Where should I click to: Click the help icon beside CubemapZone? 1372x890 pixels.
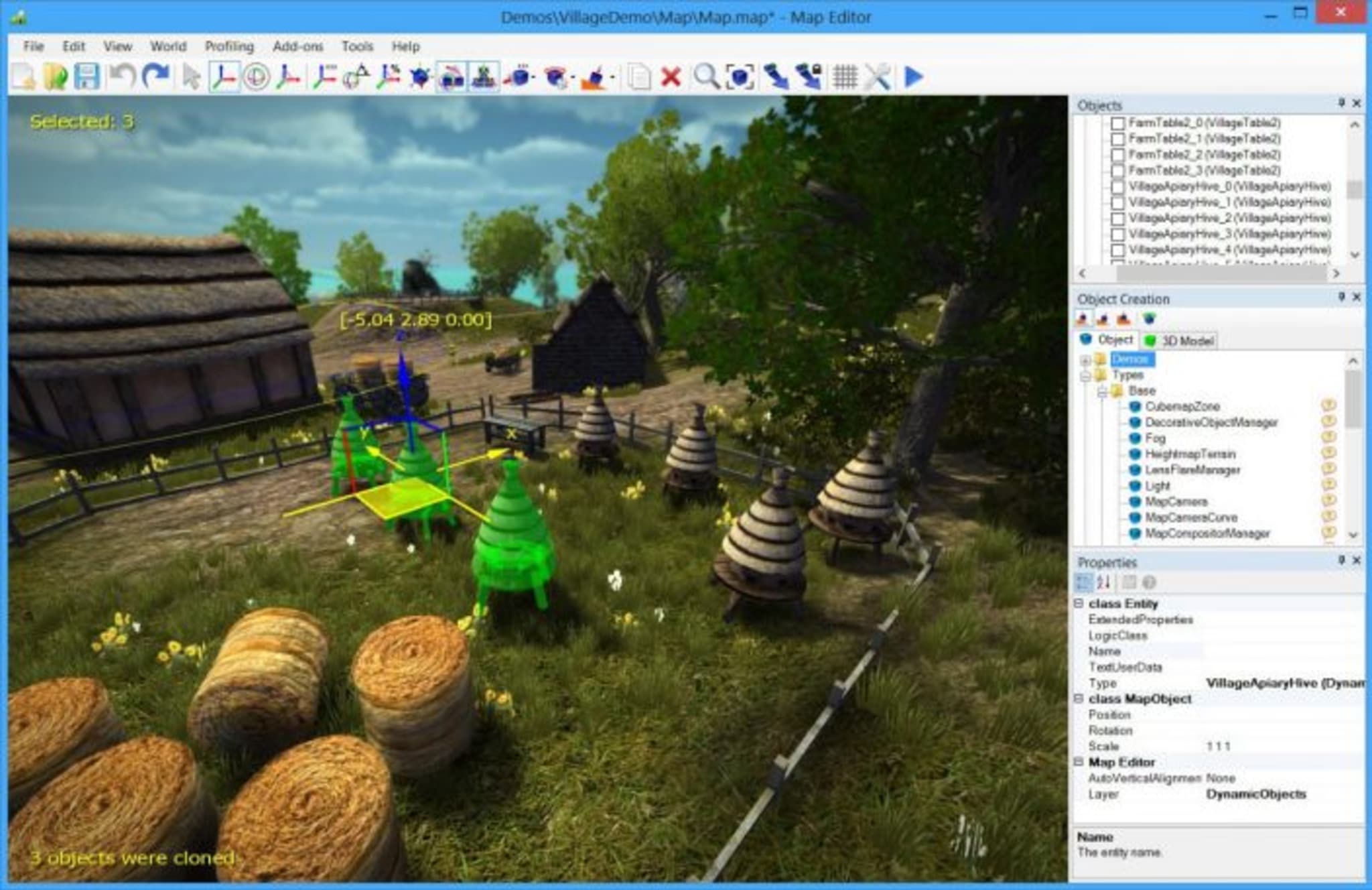pyautogui.click(x=1328, y=405)
